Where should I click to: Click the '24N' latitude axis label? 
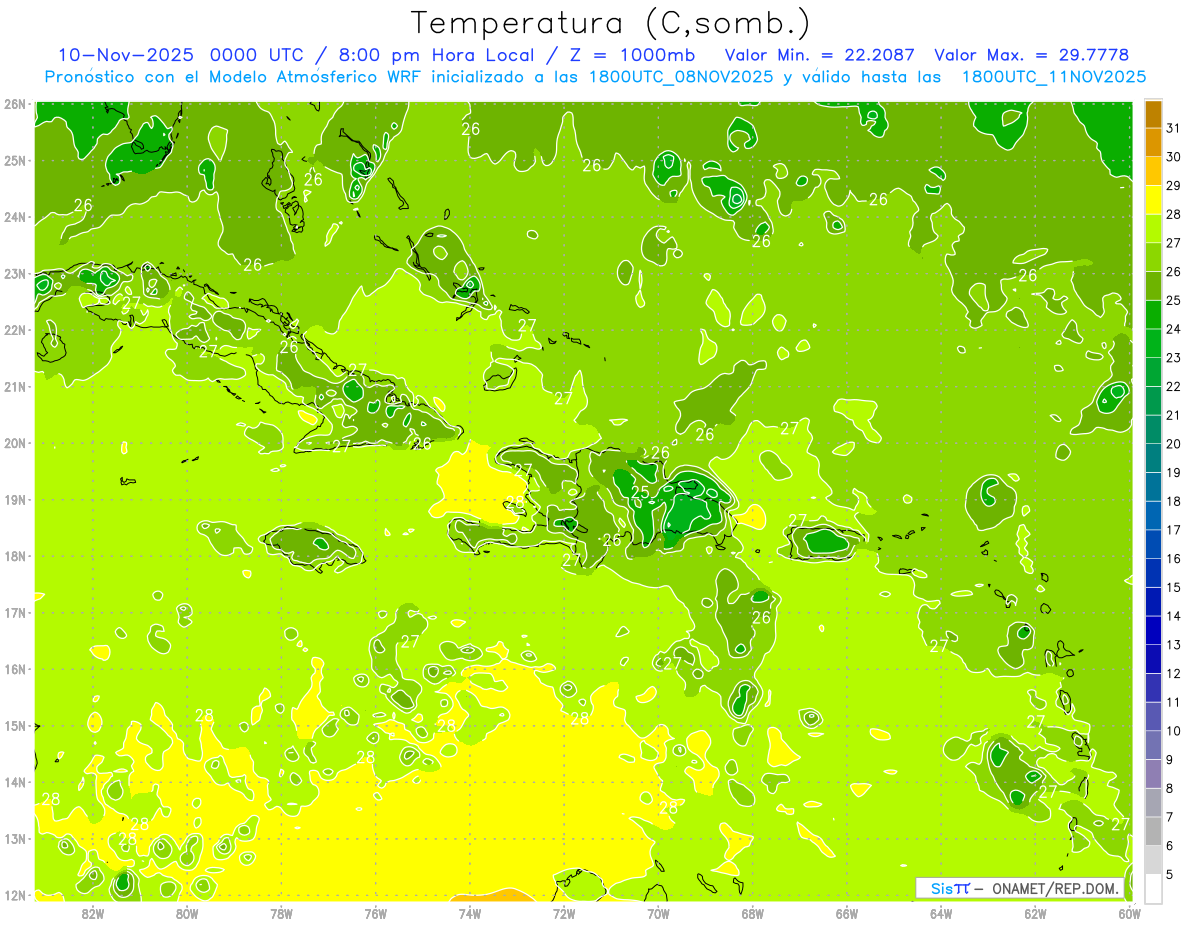14,217
